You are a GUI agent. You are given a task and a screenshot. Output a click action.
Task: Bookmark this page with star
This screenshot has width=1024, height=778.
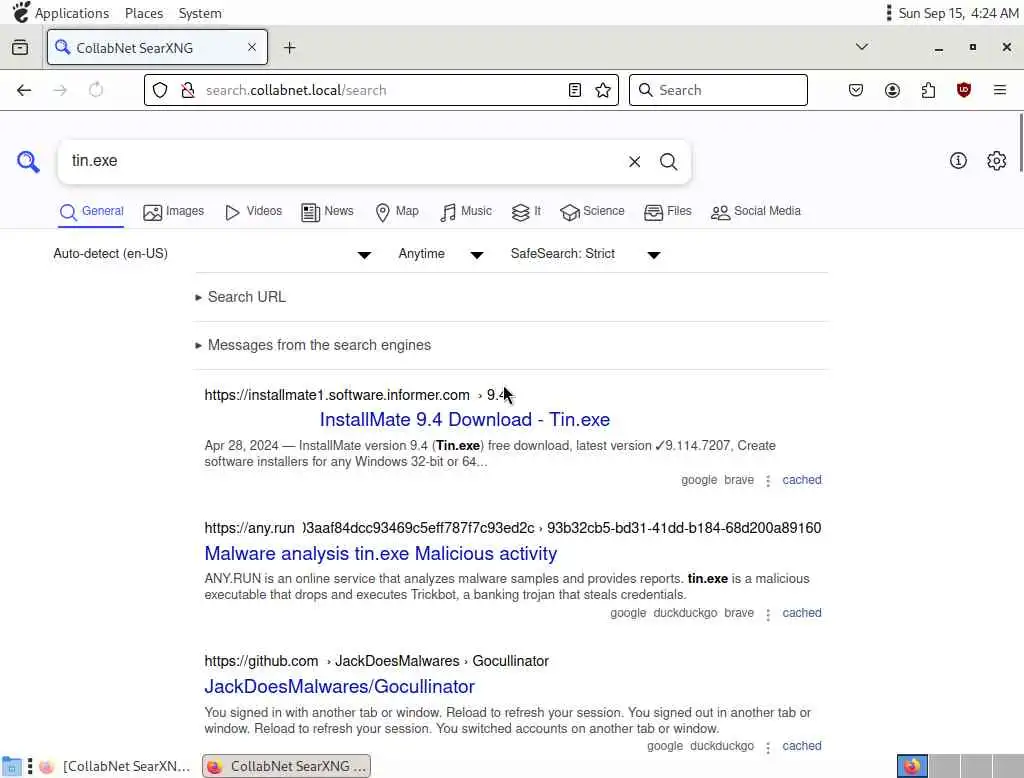pyautogui.click(x=603, y=90)
